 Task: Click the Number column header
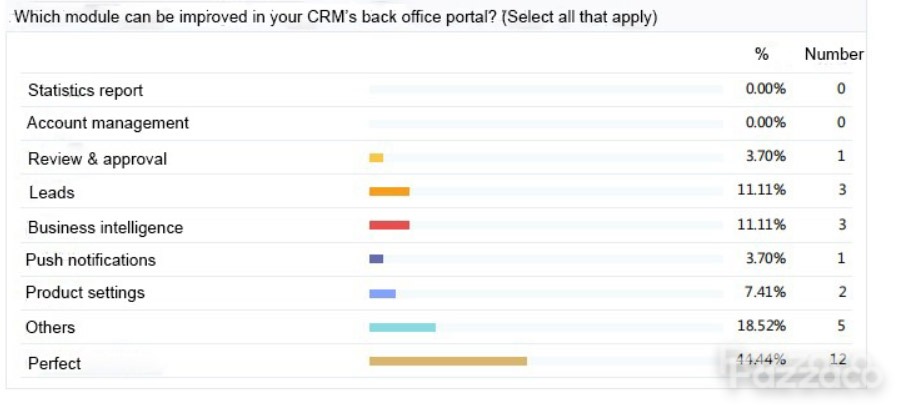pos(834,54)
